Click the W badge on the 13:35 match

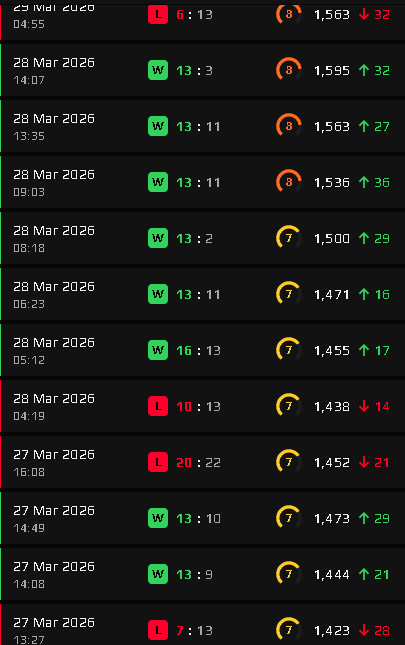click(158, 126)
